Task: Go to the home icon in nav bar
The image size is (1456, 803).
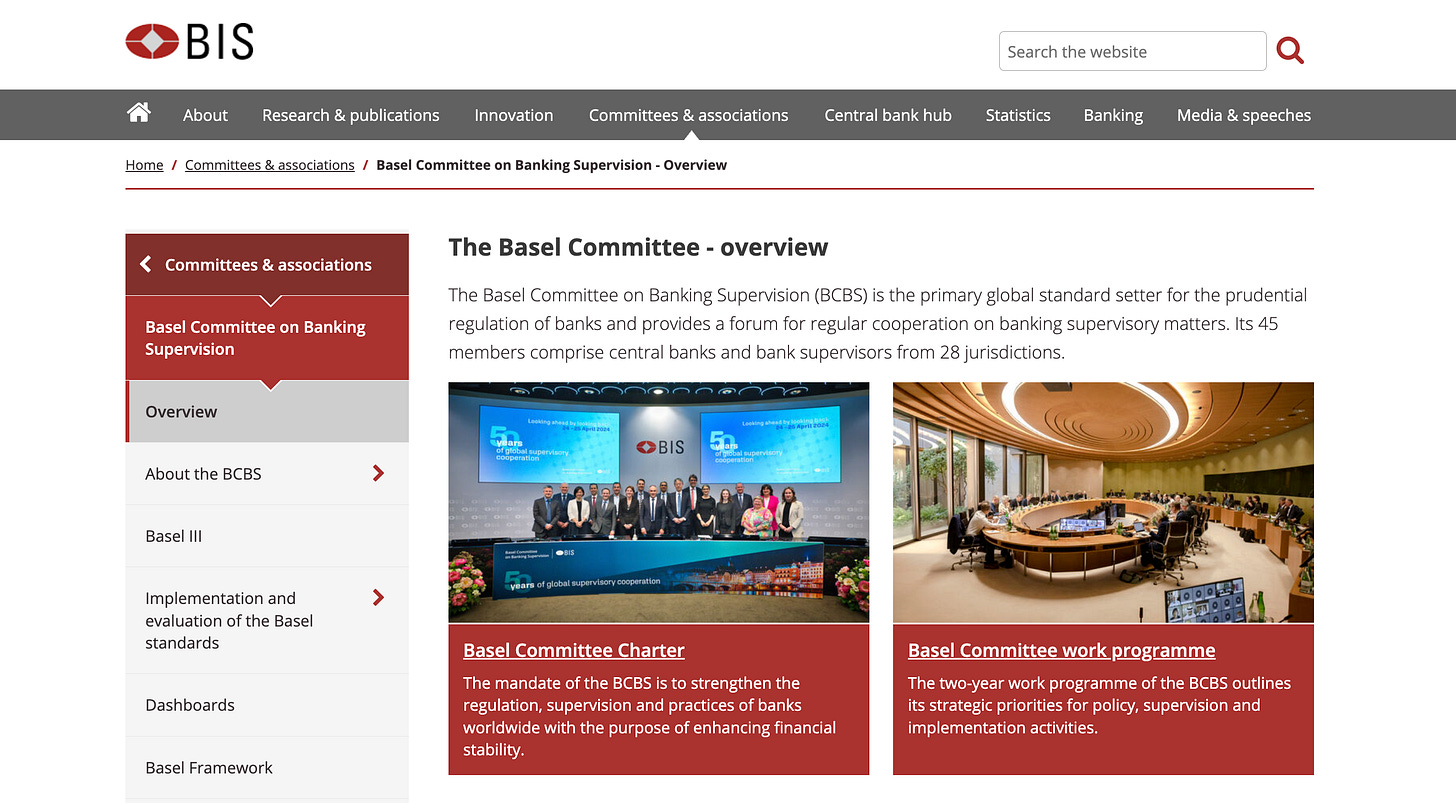Action: (x=139, y=113)
